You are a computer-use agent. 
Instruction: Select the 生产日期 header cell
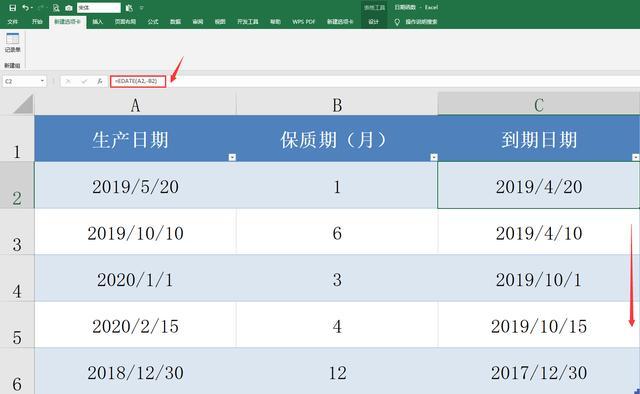pos(135,138)
